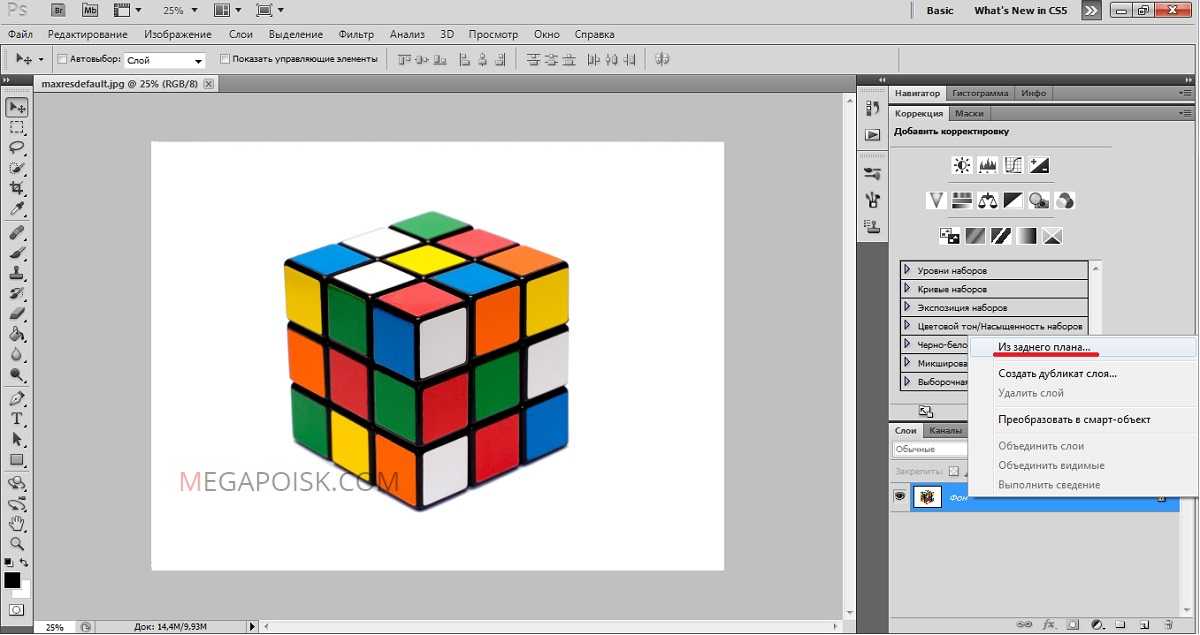Image resolution: width=1200 pixels, height=635 pixels.
Task: Select the Lasso tool
Action: (16, 148)
